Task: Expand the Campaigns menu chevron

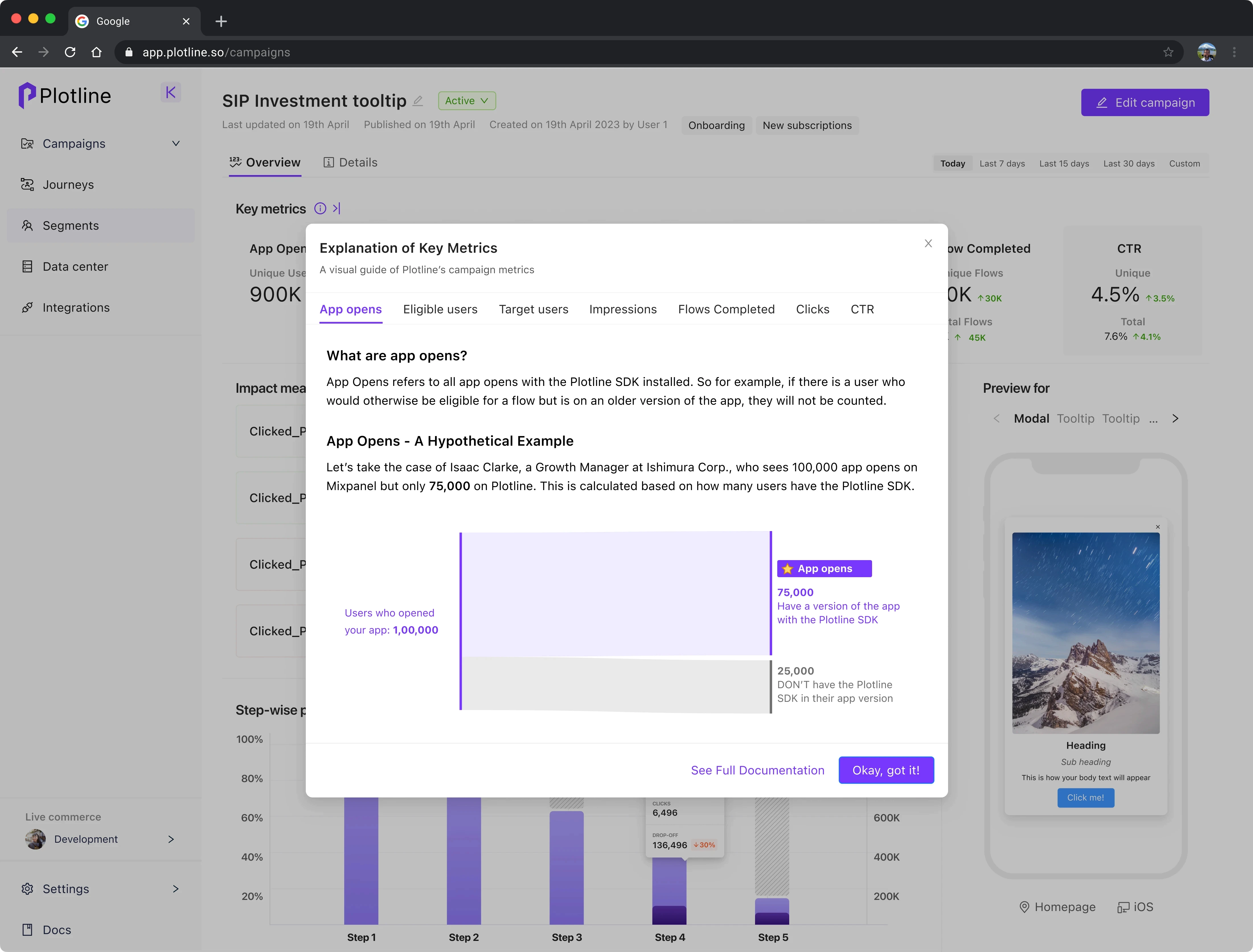Action: point(176,144)
